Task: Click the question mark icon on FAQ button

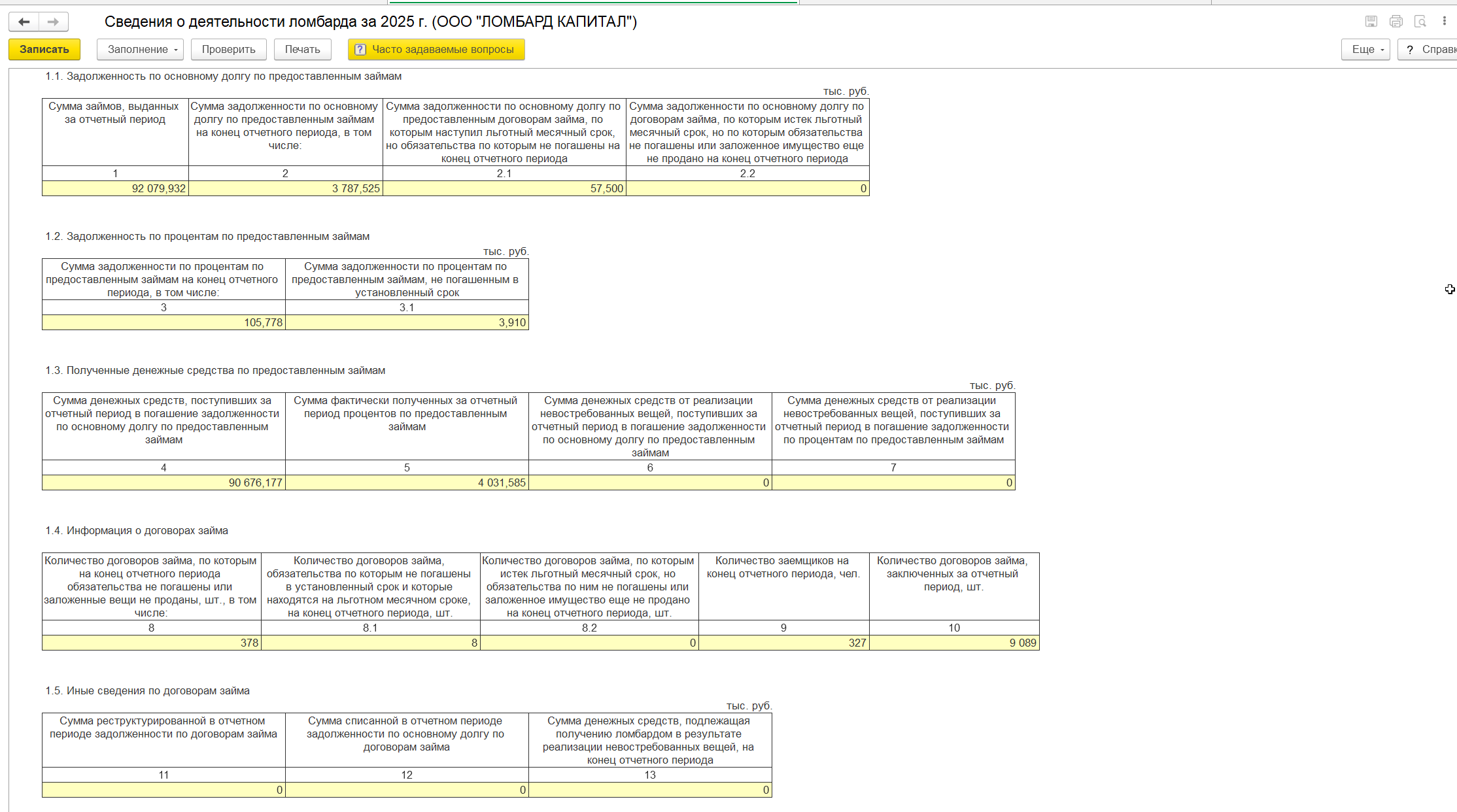Action: (x=360, y=50)
